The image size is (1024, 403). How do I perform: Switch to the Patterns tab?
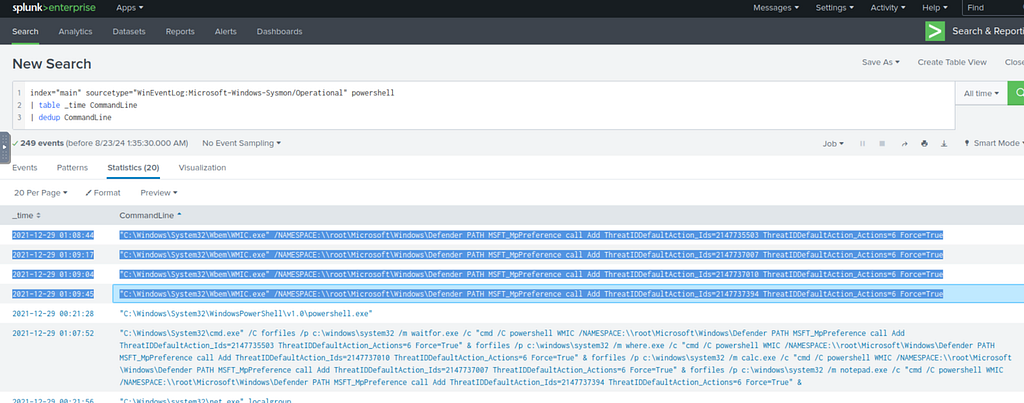[x=72, y=167]
